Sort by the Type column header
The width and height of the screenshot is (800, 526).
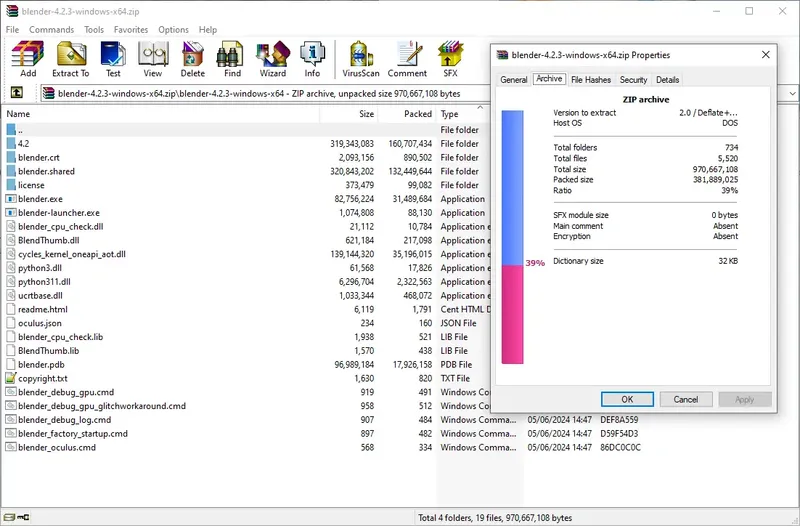[x=463, y=114]
